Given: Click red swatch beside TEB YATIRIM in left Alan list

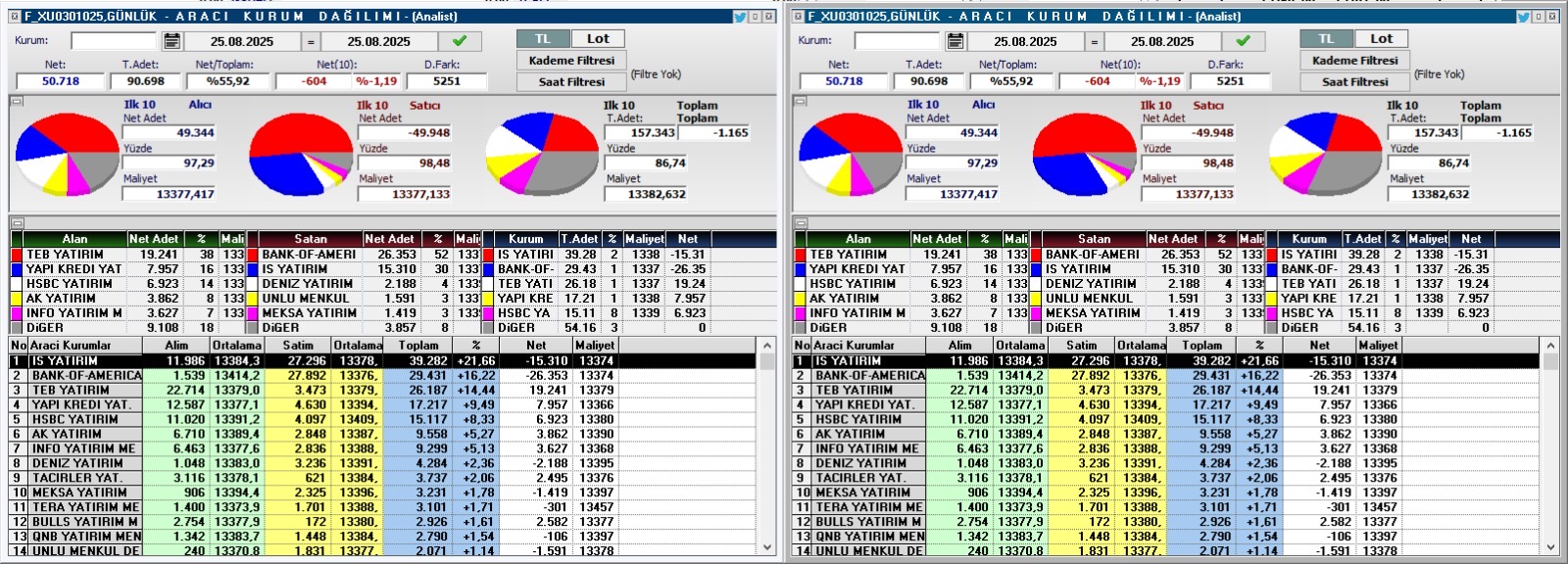Looking at the screenshot, I should [17, 255].
